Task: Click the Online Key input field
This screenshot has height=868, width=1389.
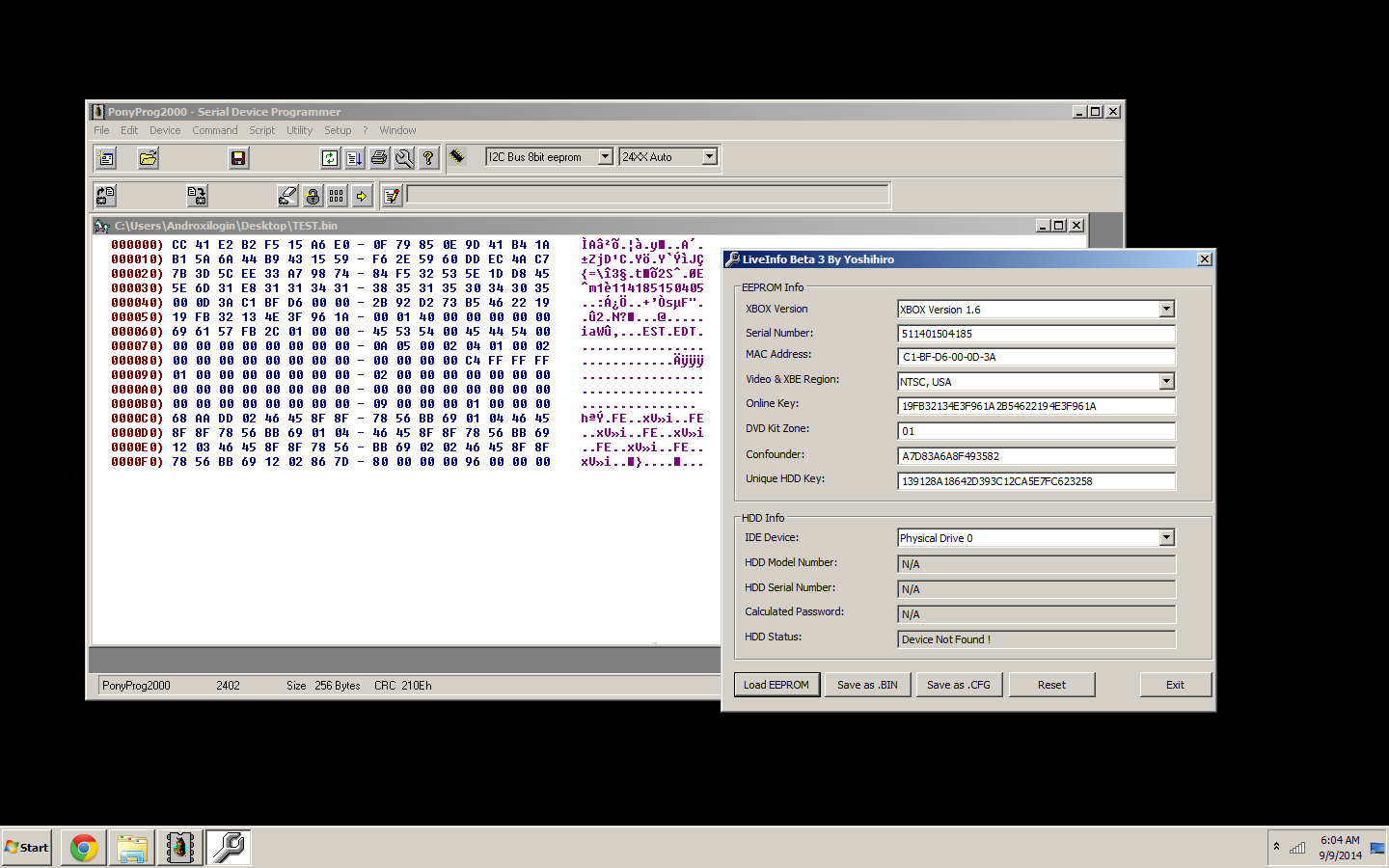Action: (1037, 406)
